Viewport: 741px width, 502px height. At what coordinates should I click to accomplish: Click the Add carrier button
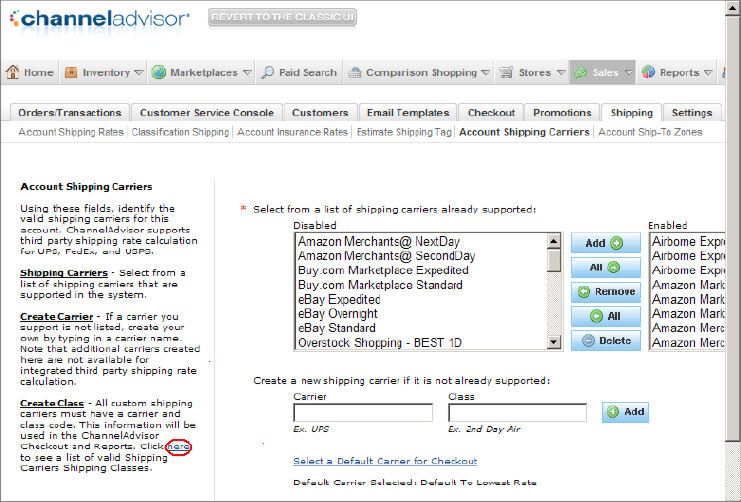click(x=605, y=243)
